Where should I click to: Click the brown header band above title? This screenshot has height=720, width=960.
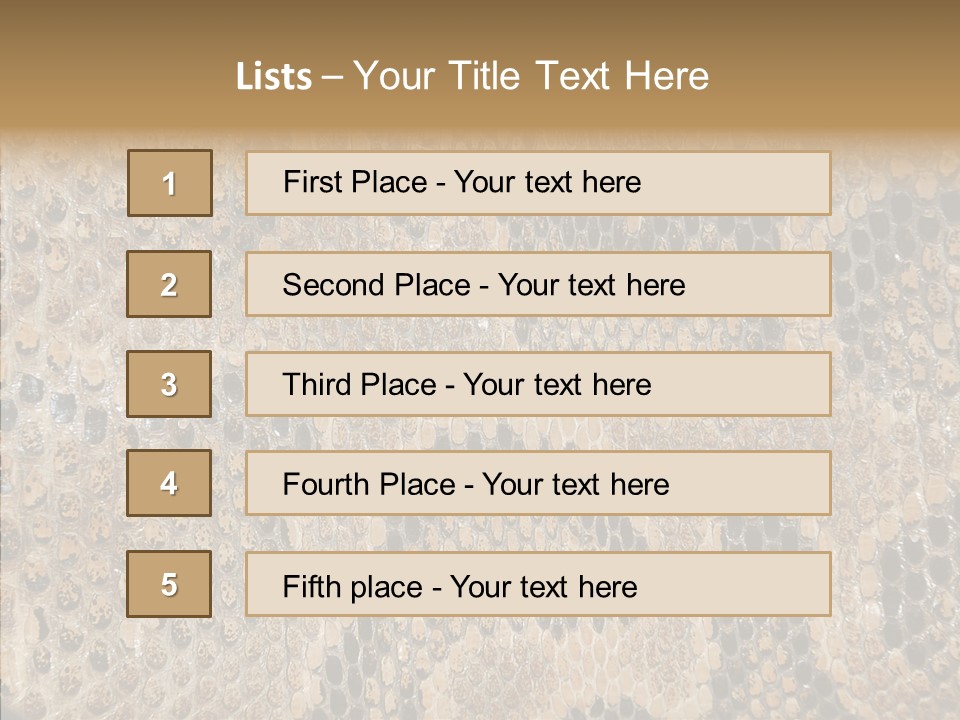(480, 24)
